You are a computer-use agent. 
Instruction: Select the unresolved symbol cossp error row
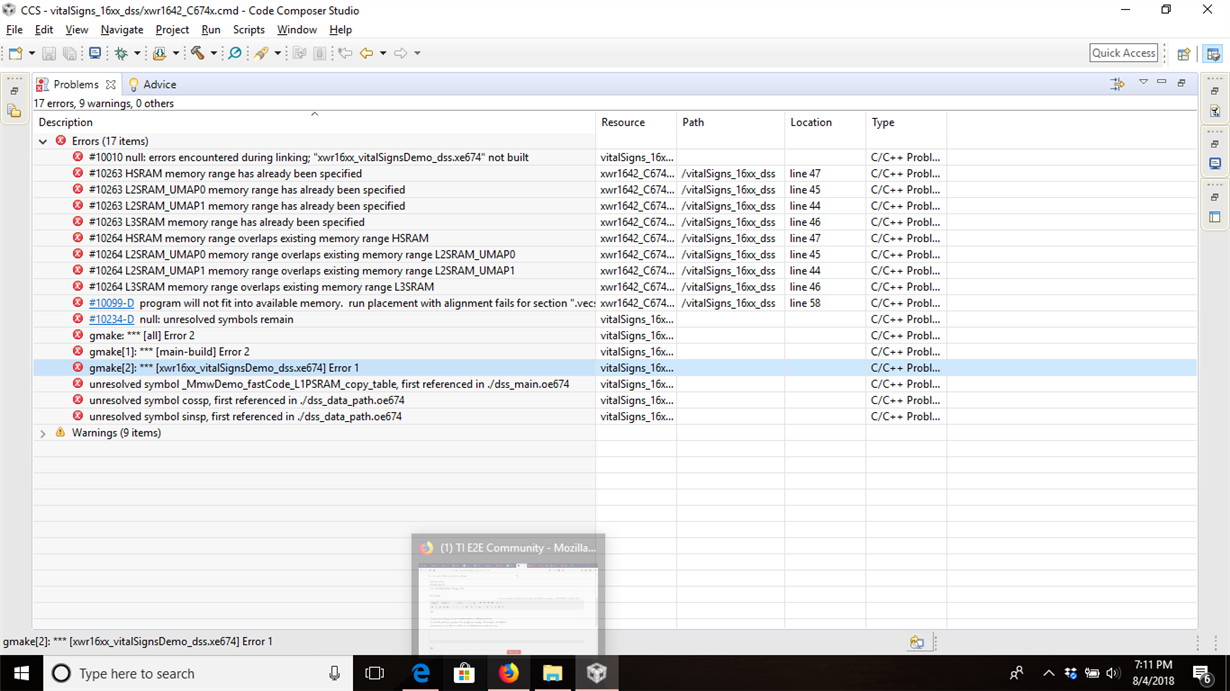614,401
